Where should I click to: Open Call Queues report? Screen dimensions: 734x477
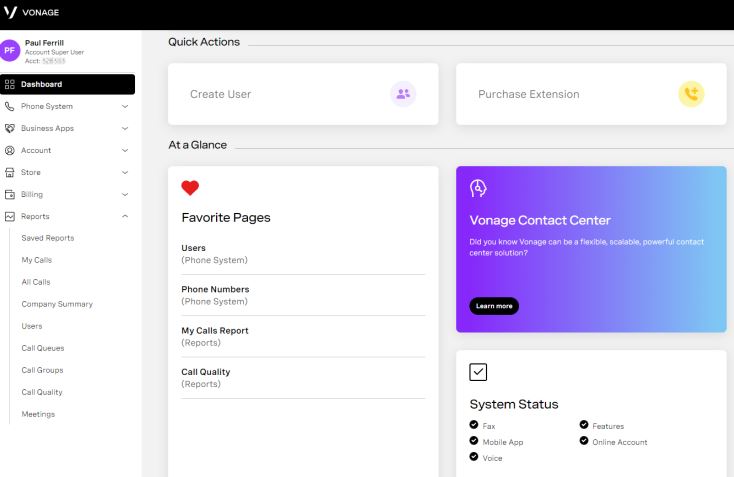click(x=43, y=348)
